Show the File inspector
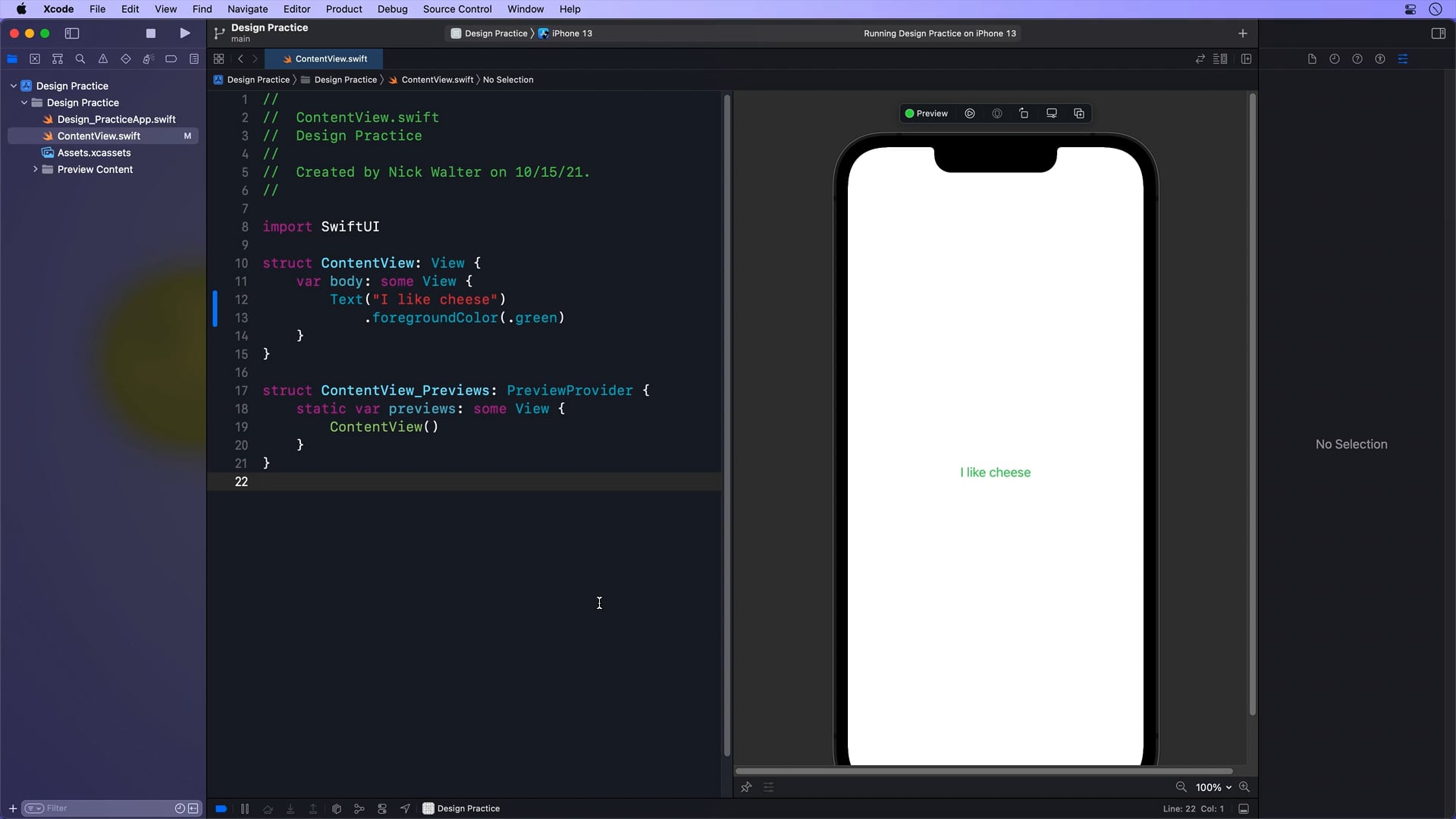Screen dimensions: 1456x819 1312,59
